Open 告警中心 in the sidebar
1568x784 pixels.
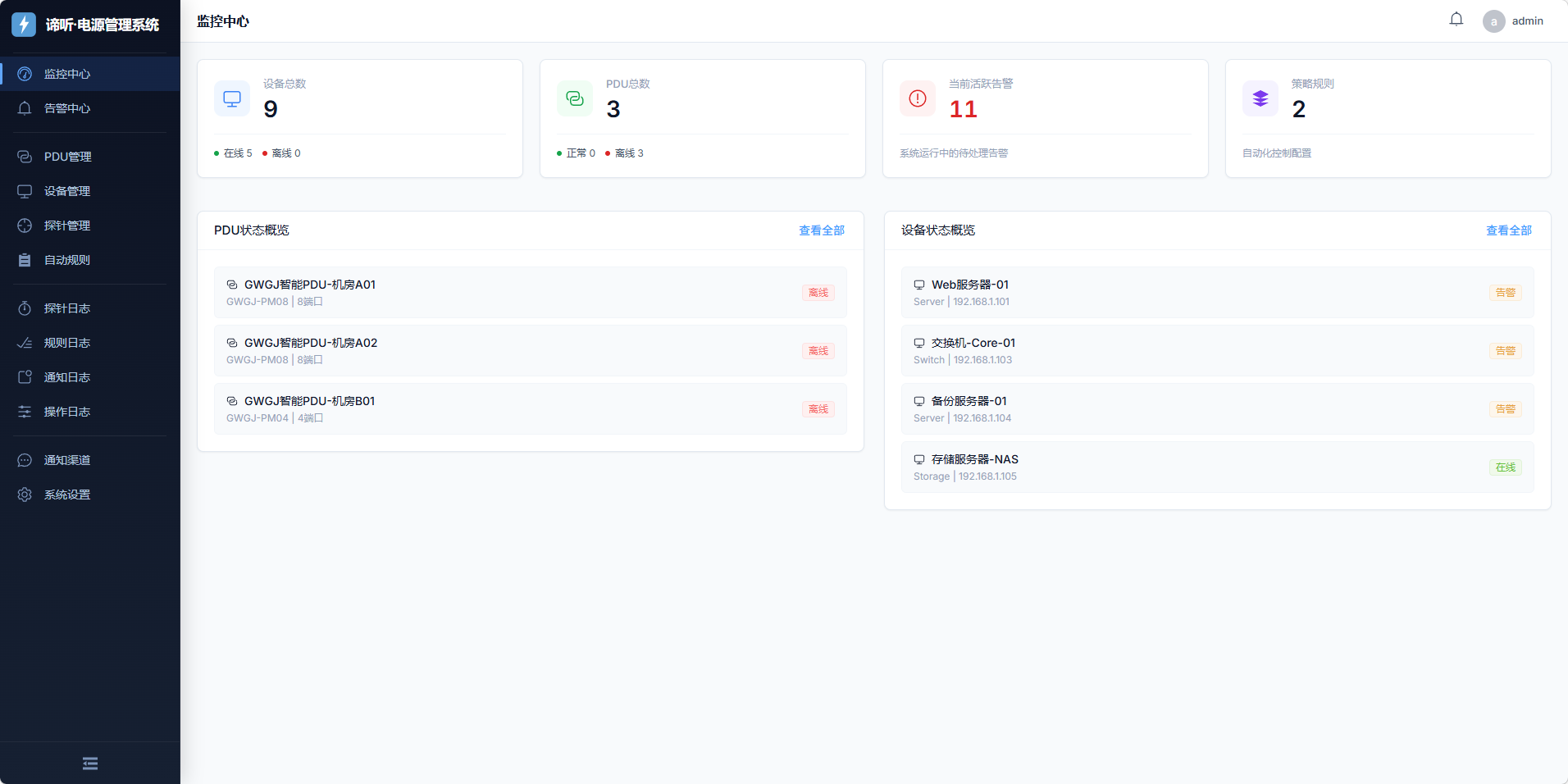coord(67,108)
